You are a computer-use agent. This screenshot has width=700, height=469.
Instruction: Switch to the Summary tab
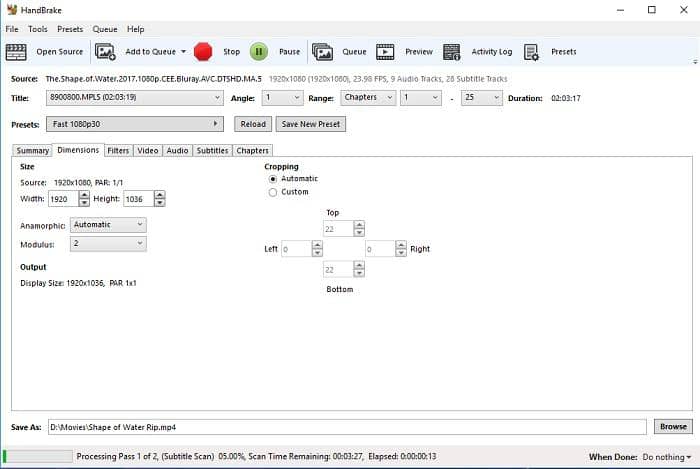[33, 151]
